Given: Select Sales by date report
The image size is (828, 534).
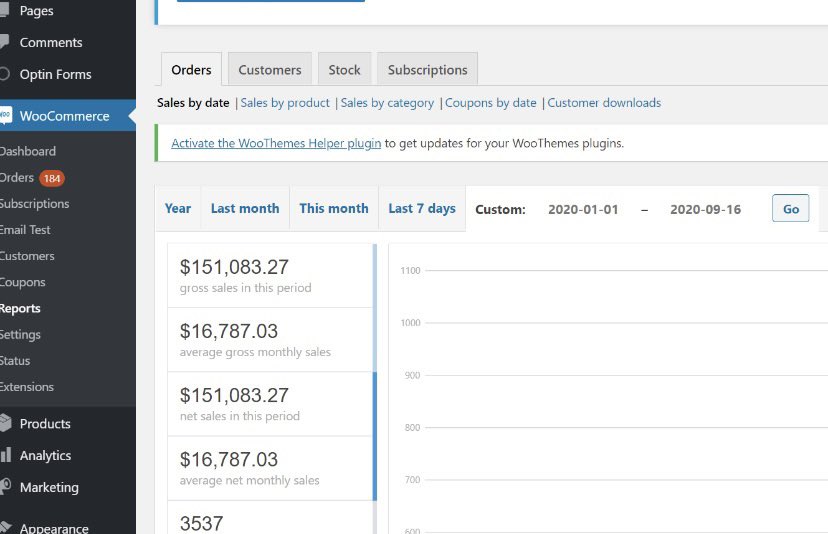Looking at the screenshot, I should tap(193, 102).
